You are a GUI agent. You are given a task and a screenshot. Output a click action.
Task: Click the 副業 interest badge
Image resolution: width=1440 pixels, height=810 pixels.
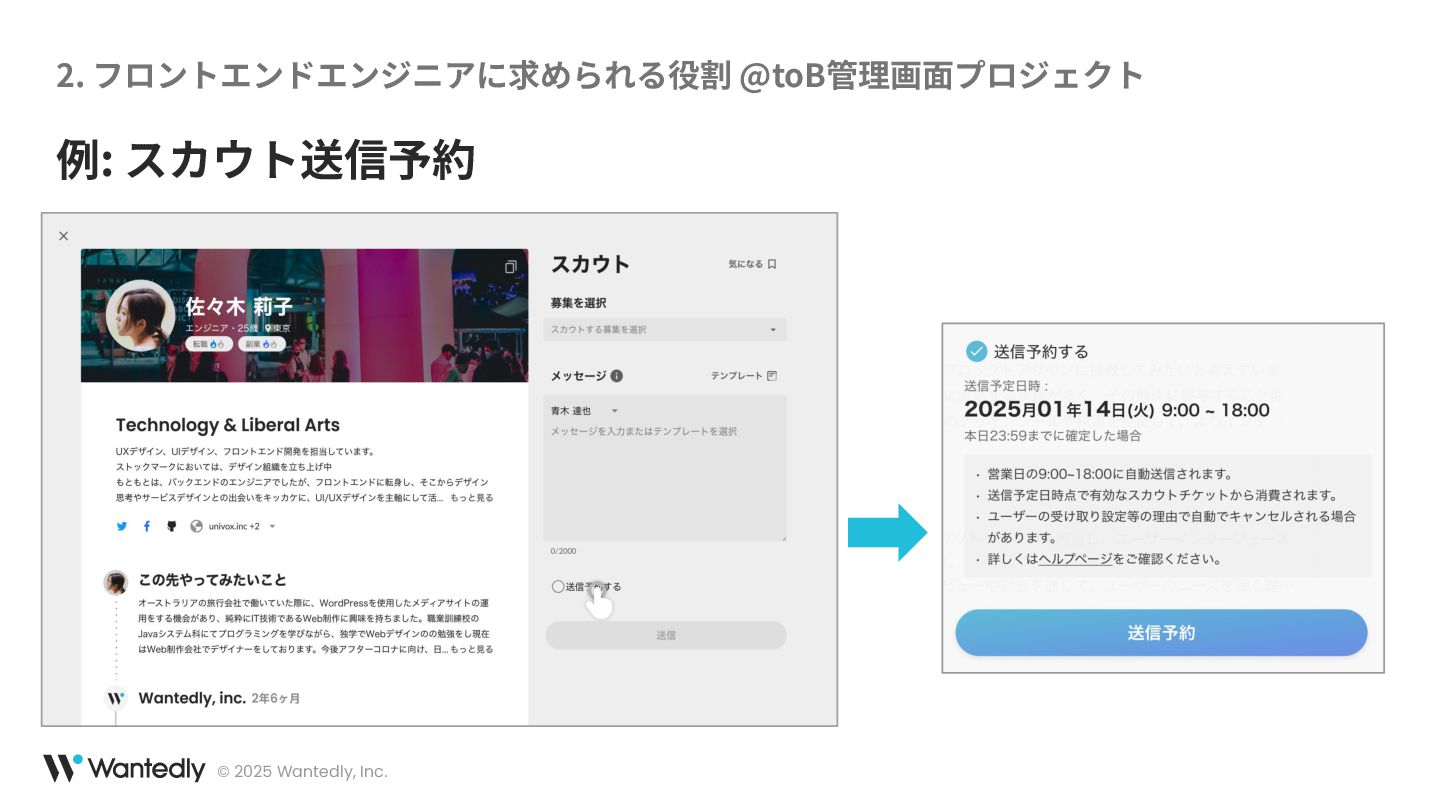pos(262,343)
